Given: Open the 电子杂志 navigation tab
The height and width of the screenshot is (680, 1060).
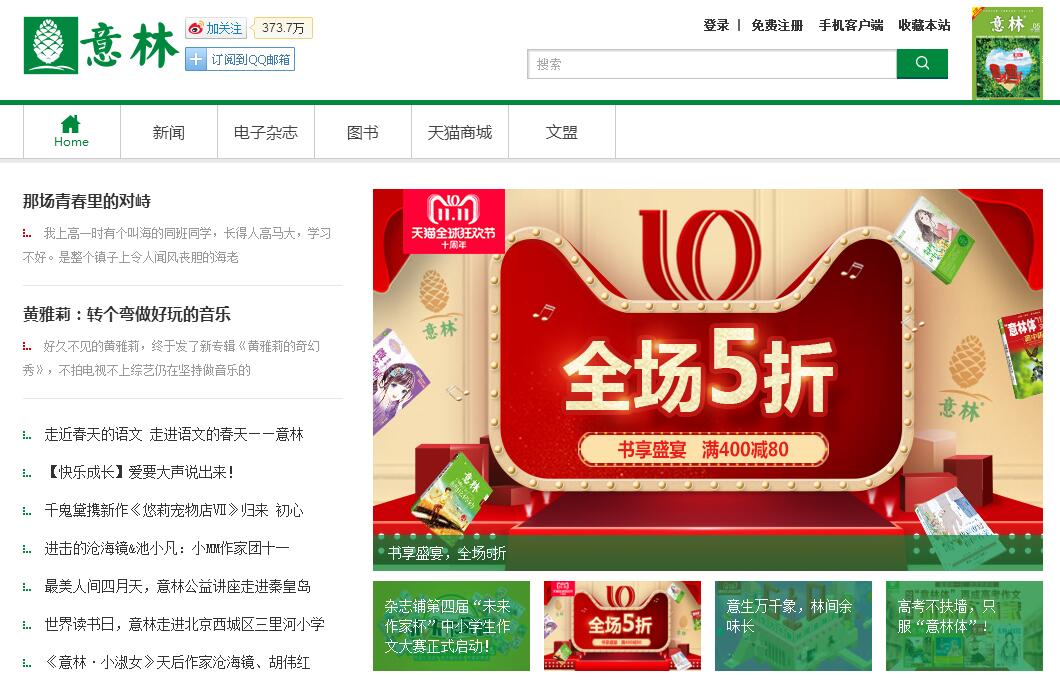Looking at the screenshot, I should coord(266,132).
